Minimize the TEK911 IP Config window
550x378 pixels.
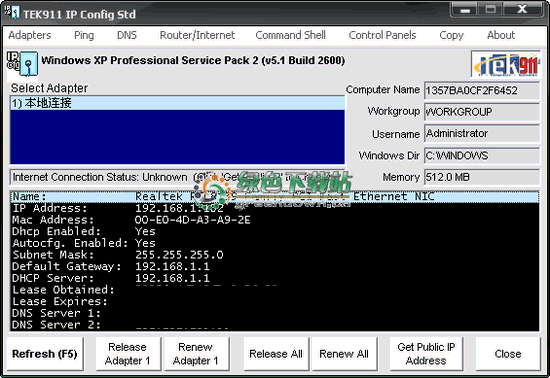click(465, 9)
